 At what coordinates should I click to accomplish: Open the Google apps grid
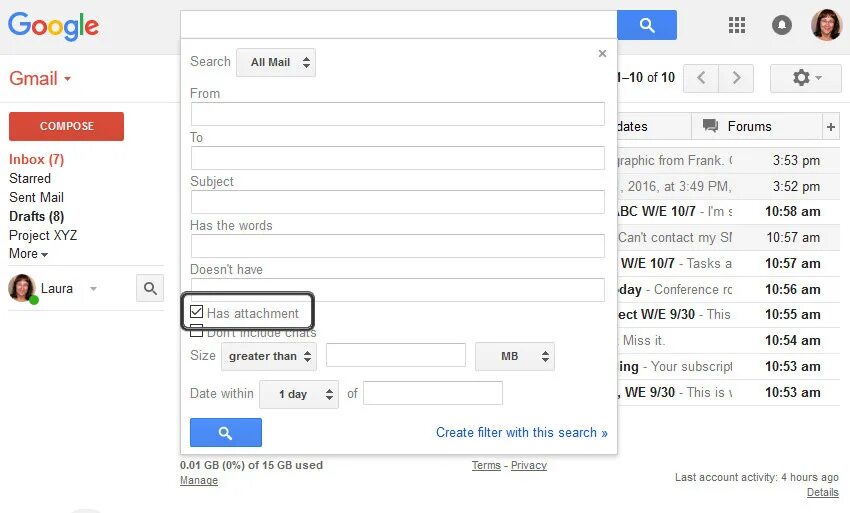(x=737, y=25)
